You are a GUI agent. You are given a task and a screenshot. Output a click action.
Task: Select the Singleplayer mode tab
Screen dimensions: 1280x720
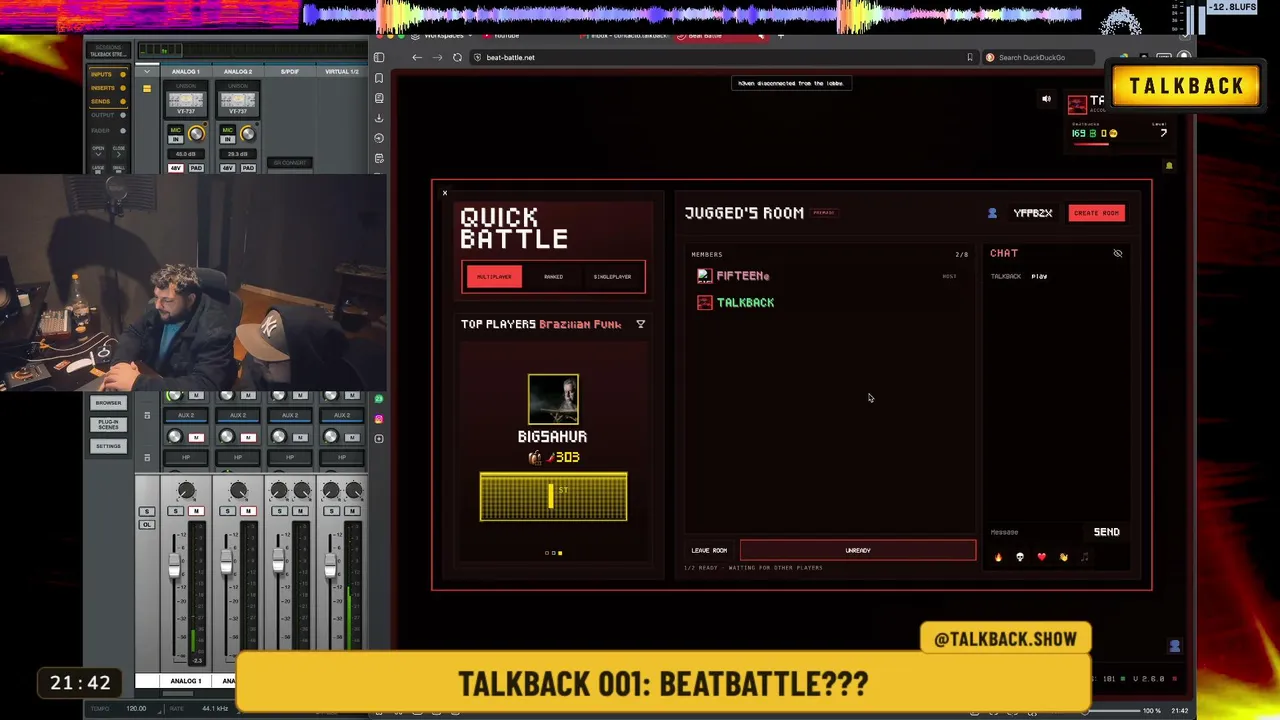click(x=612, y=277)
